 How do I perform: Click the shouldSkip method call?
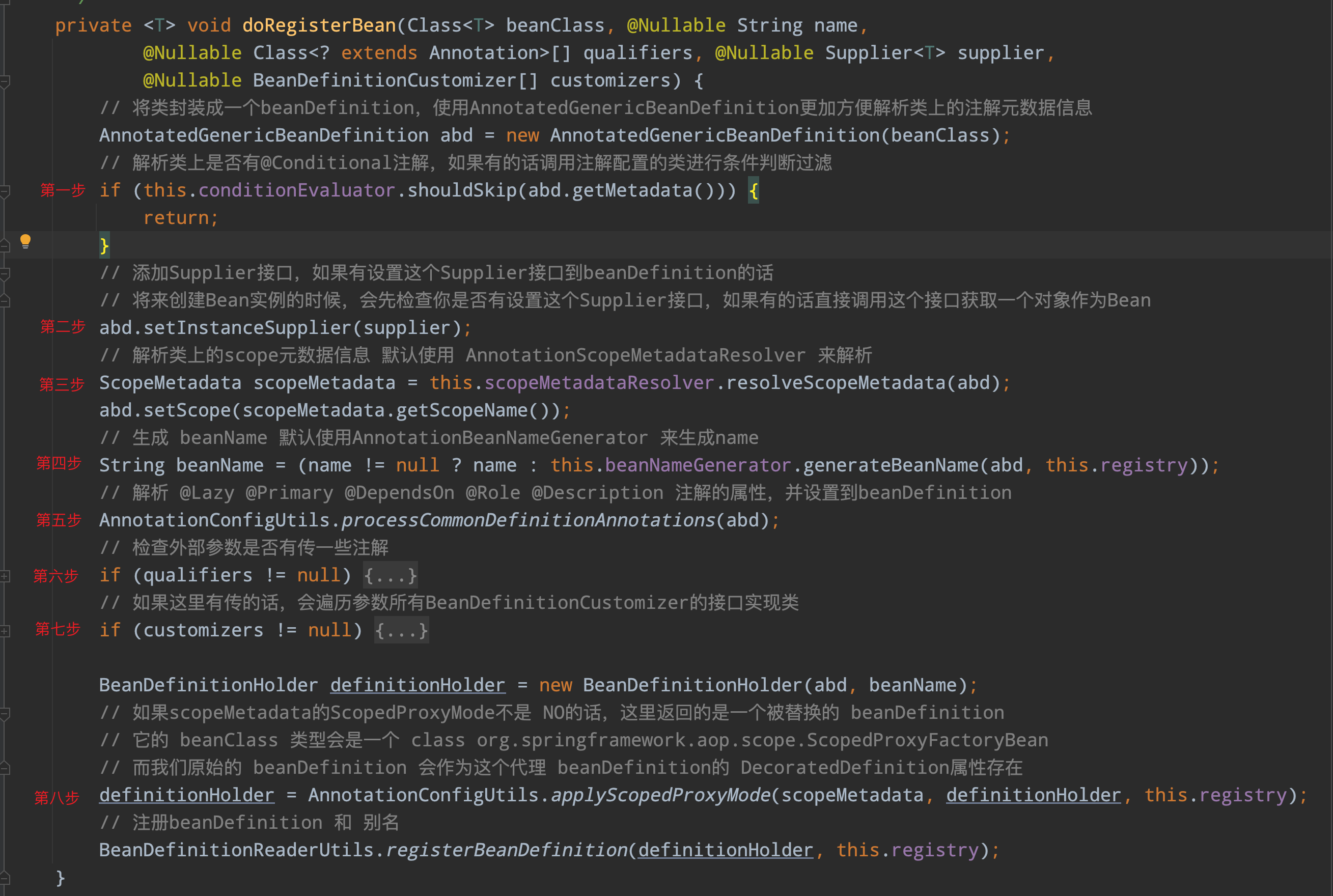pyautogui.click(x=462, y=190)
